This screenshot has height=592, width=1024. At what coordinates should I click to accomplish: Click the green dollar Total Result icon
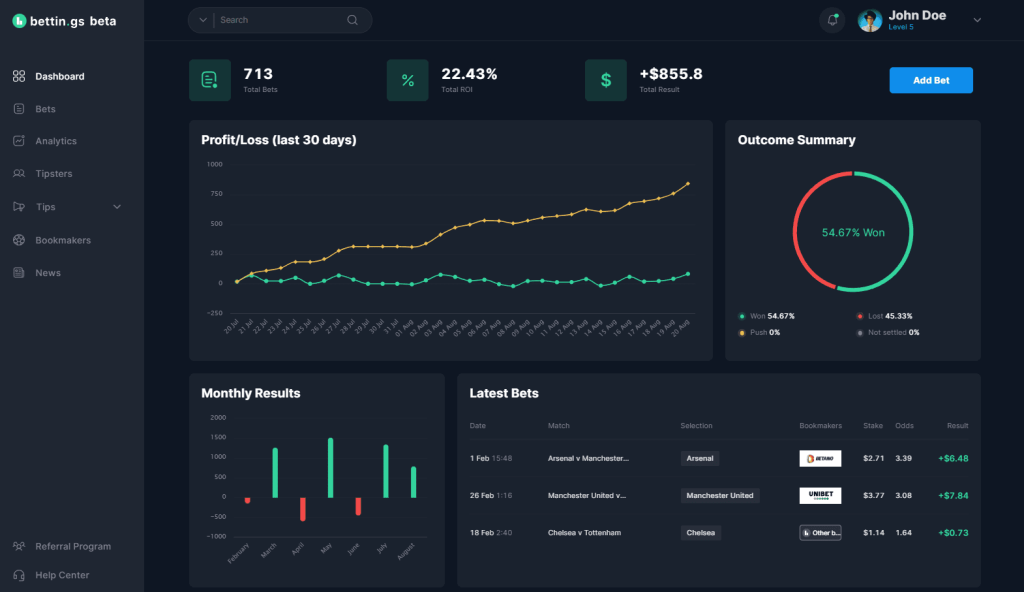click(x=606, y=80)
